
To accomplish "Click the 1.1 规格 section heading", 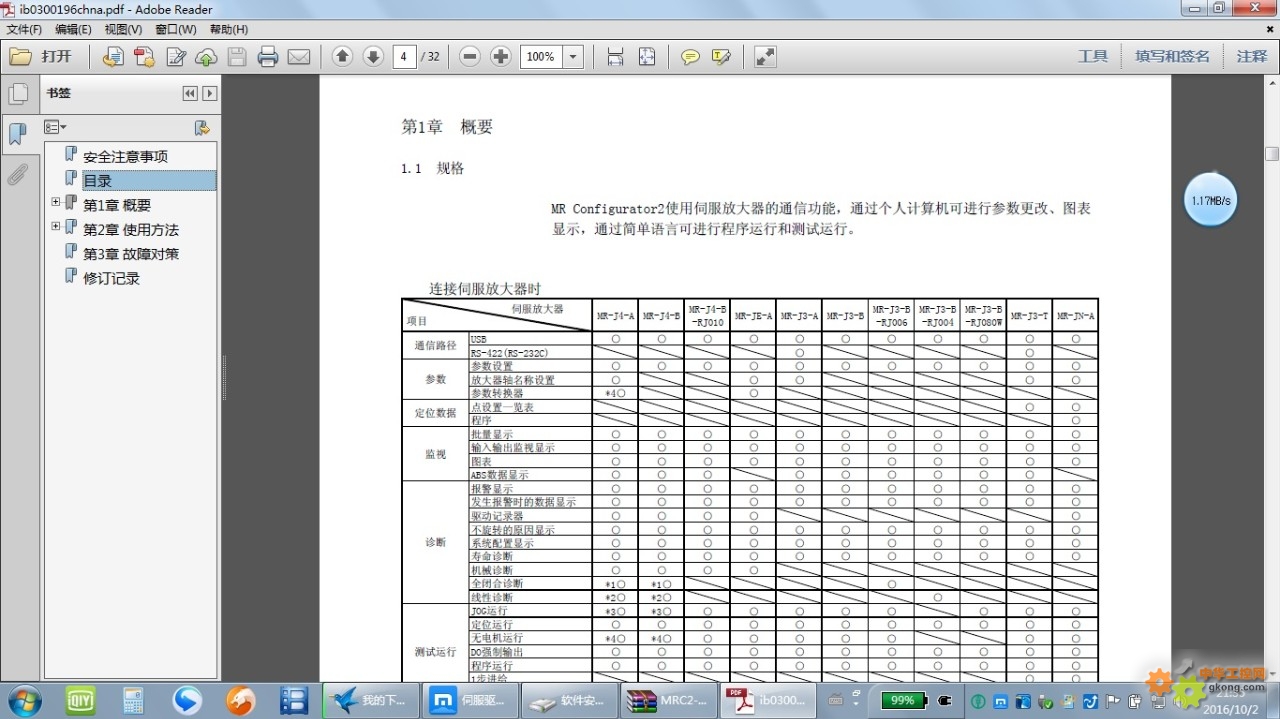I will [433, 169].
